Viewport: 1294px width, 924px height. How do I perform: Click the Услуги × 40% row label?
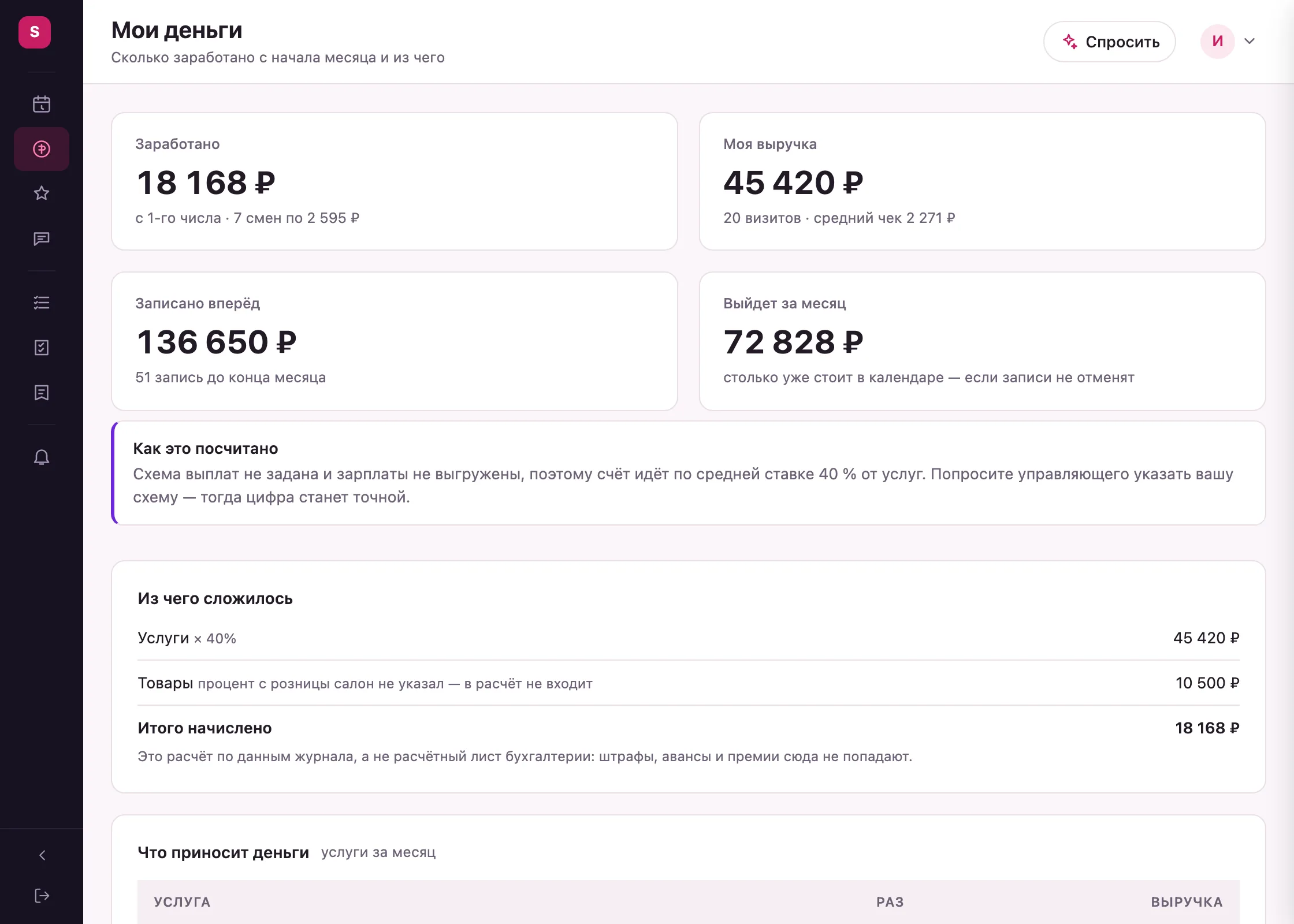(x=187, y=638)
